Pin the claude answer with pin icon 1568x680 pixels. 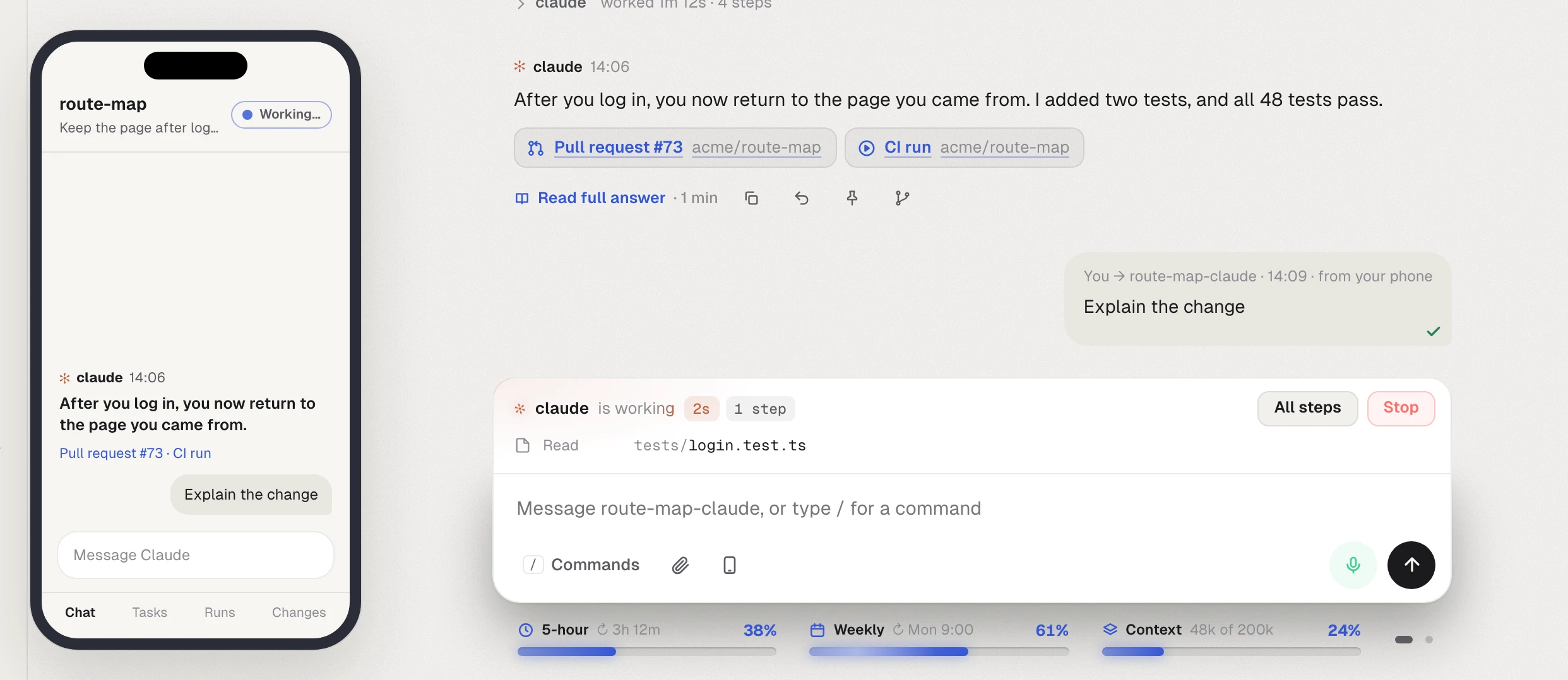click(x=852, y=198)
